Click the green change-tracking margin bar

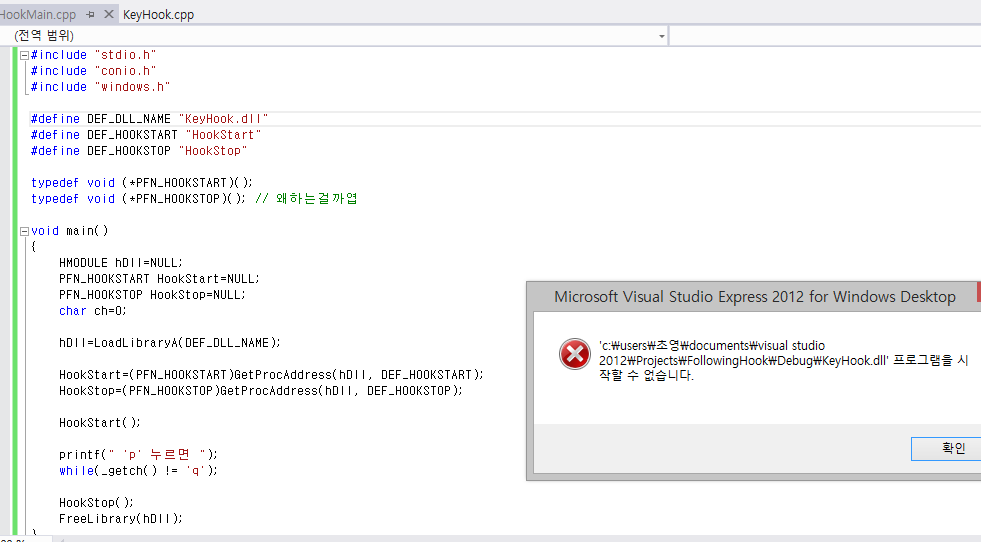[x=14, y=300]
